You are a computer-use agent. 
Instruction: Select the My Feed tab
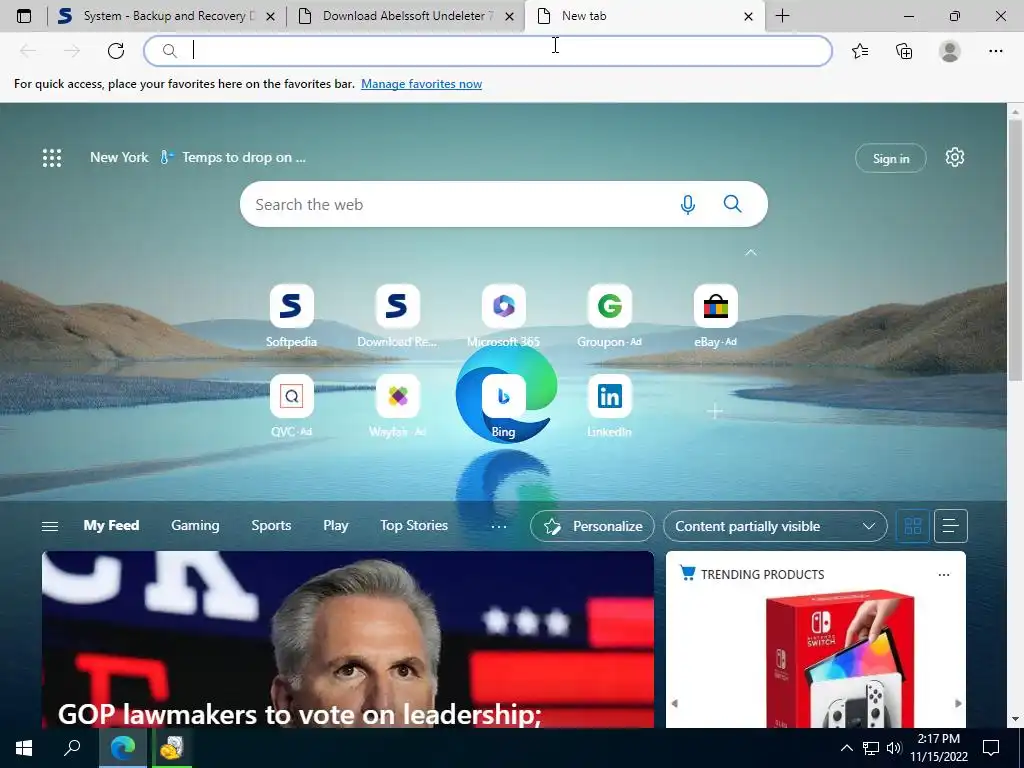tap(111, 525)
